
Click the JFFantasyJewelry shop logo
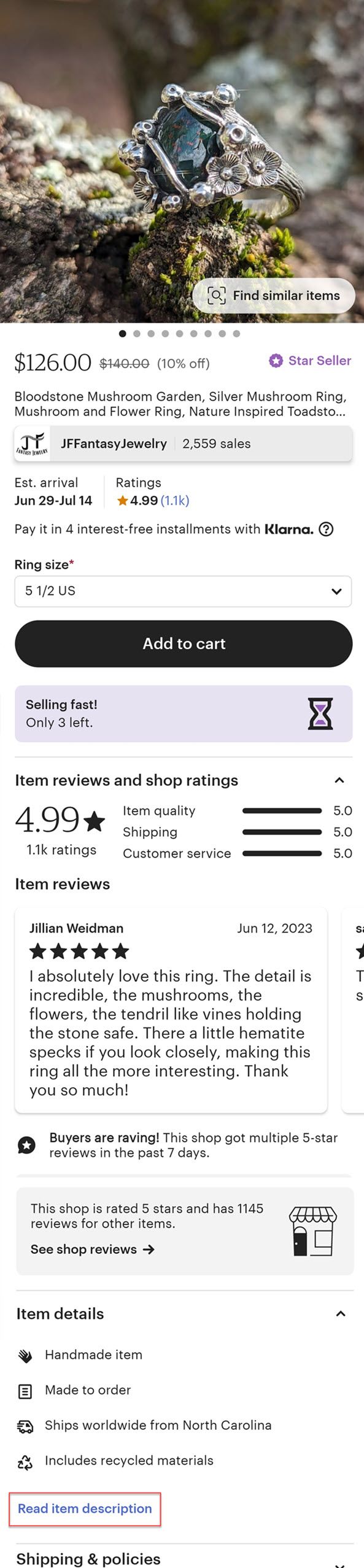coord(32,444)
